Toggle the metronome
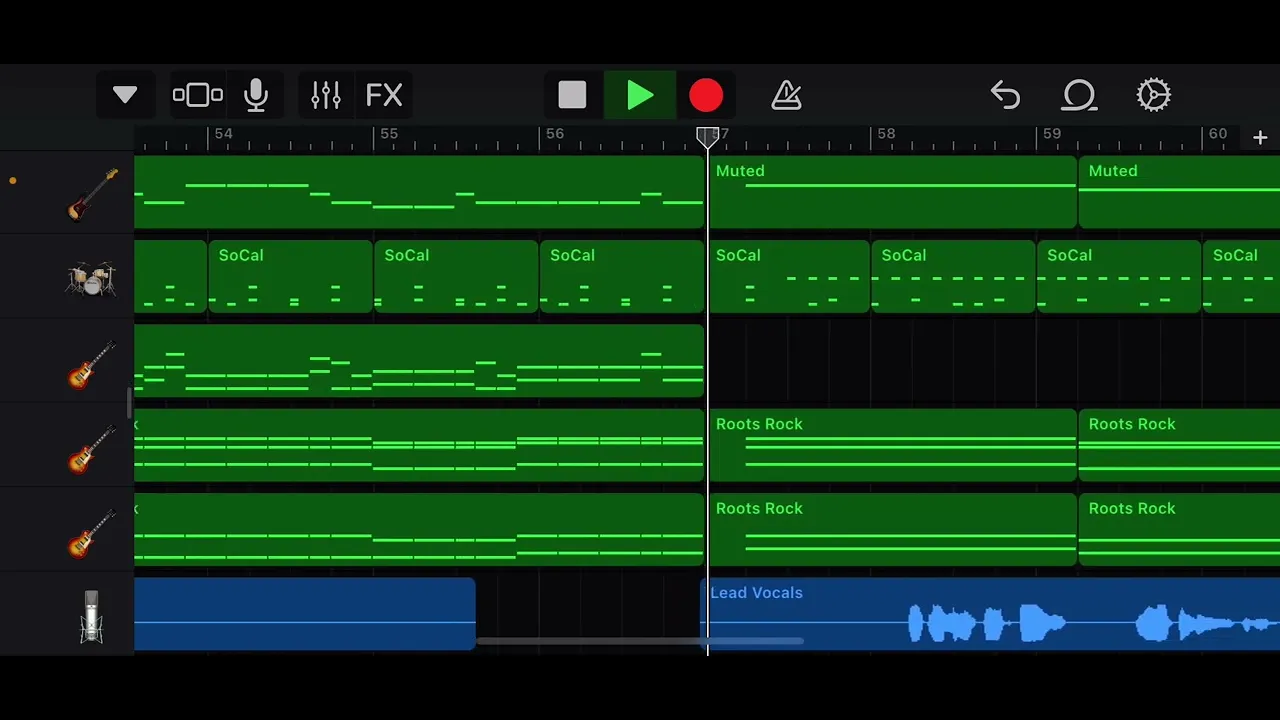The width and height of the screenshot is (1280, 720). (787, 95)
